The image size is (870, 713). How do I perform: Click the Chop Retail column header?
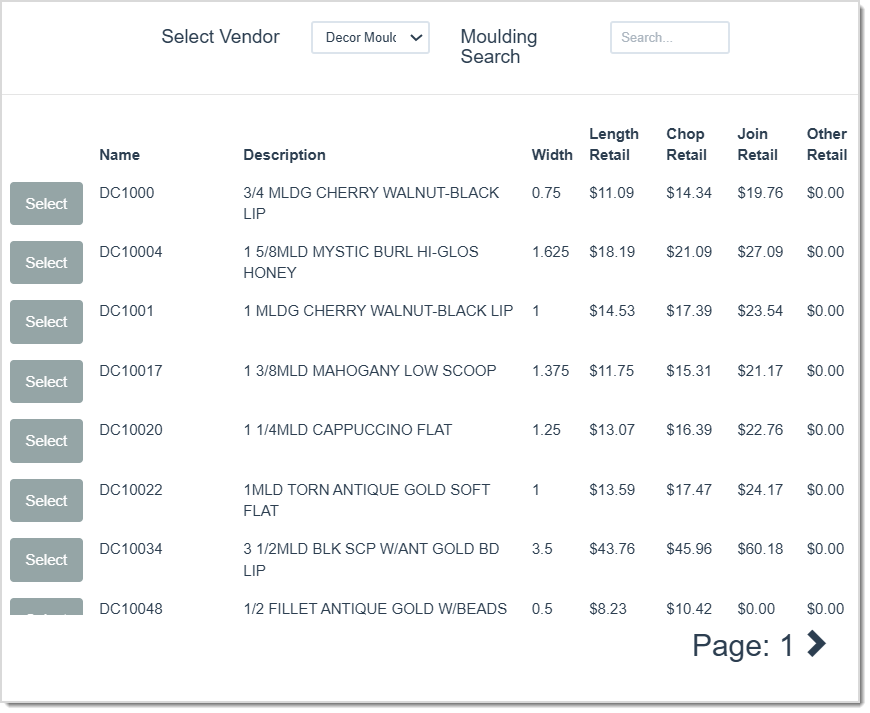pyautogui.click(x=686, y=144)
